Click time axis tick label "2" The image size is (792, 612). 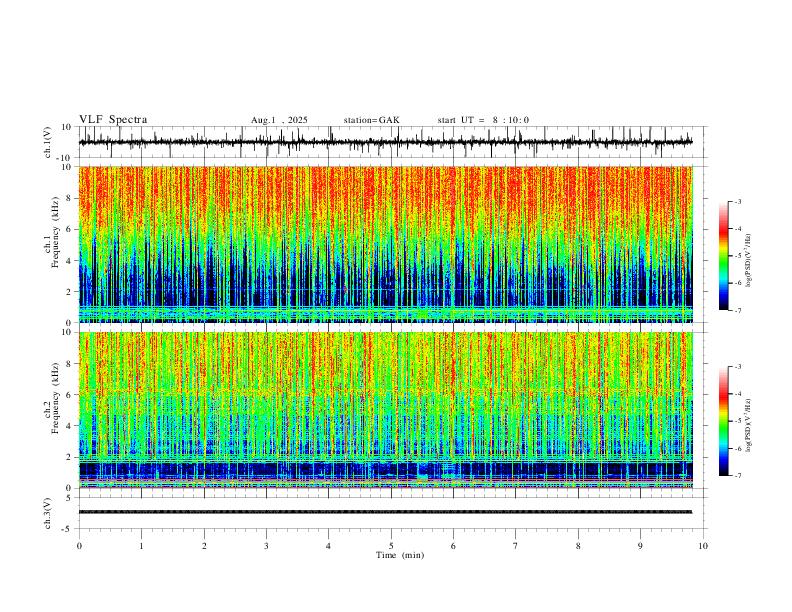[x=204, y=546]
